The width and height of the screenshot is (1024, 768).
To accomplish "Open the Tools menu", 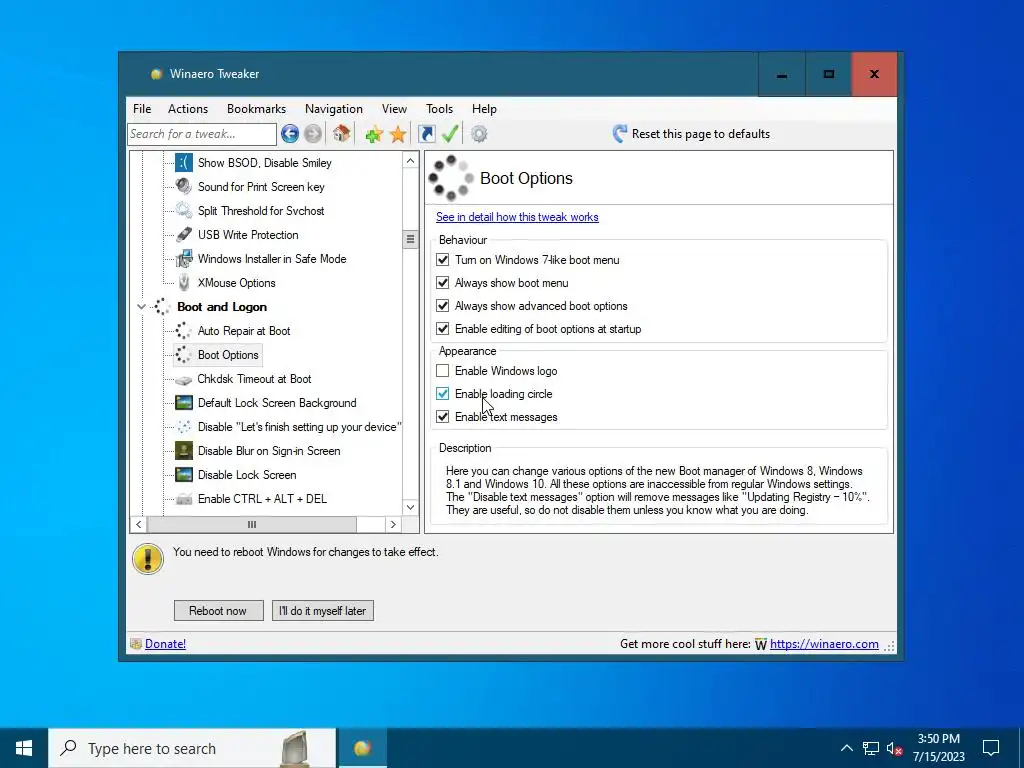I will pyautogui.click(x=440, y=108).
